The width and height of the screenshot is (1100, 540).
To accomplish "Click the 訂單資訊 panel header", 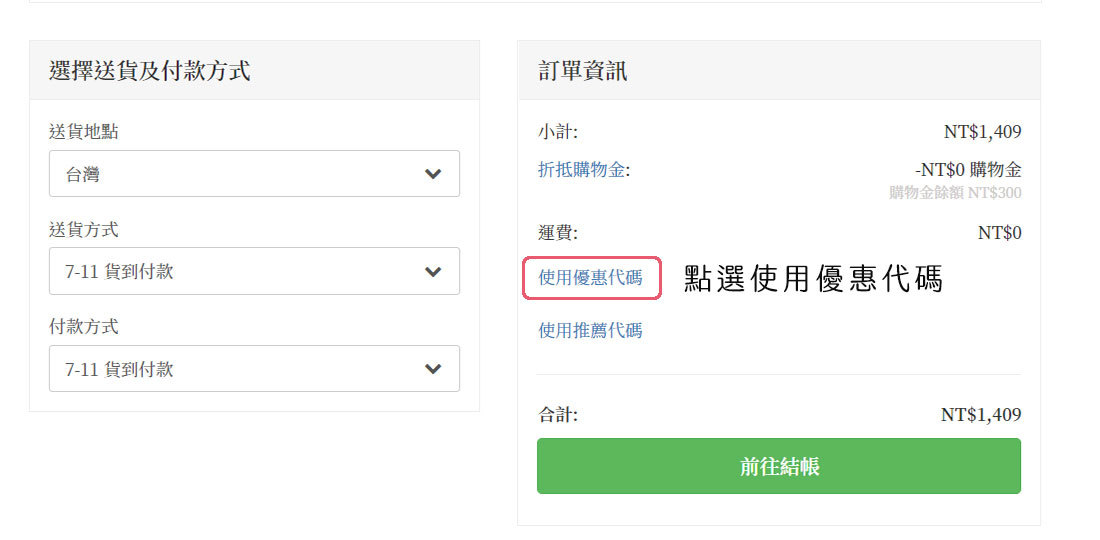I will click(583, 71).
